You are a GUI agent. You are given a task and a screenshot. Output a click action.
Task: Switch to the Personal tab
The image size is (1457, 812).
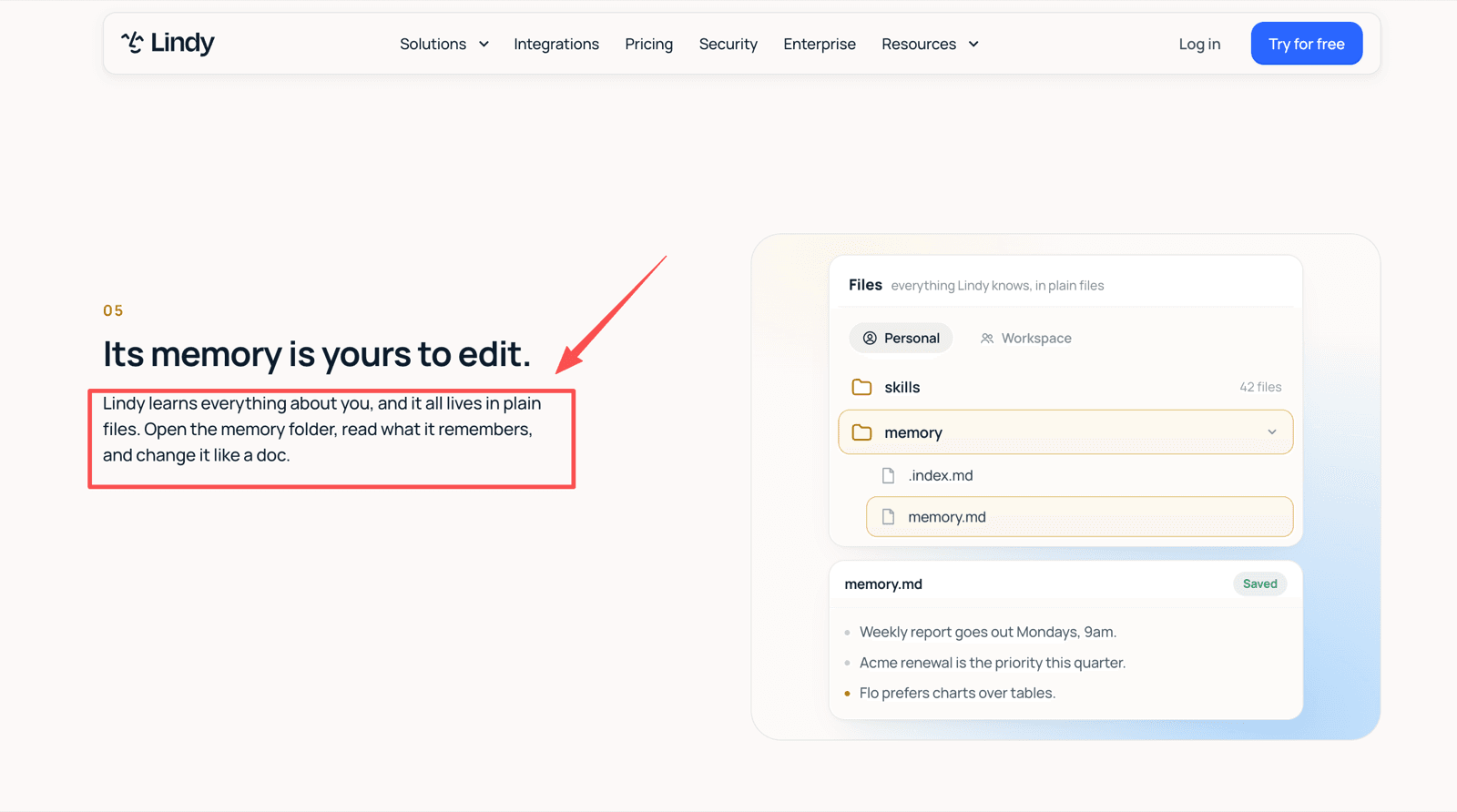[901, 338]
